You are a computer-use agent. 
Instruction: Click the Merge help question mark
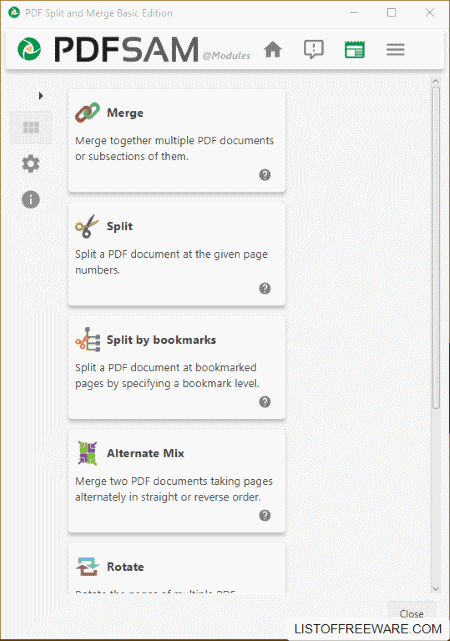265,175
